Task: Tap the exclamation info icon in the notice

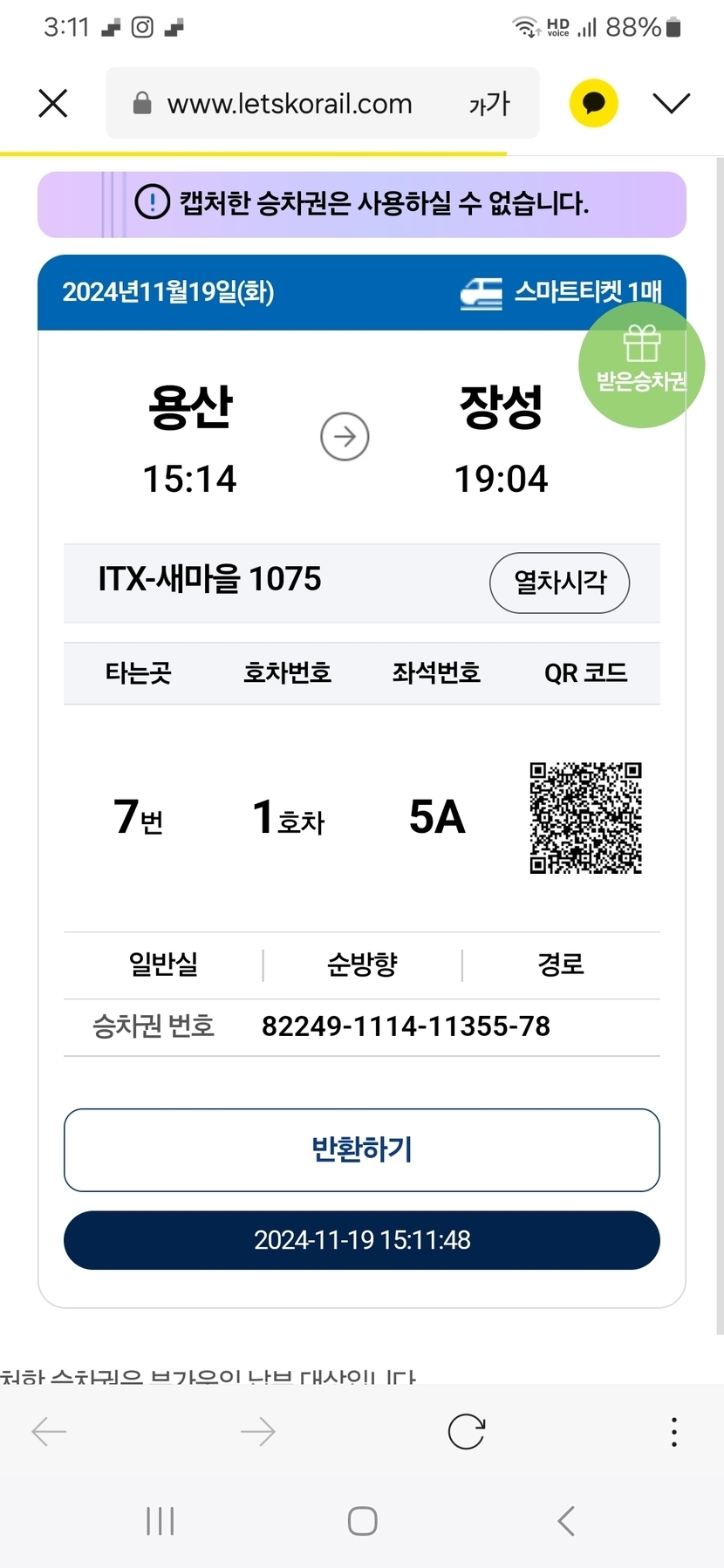Action: [152, 203]
